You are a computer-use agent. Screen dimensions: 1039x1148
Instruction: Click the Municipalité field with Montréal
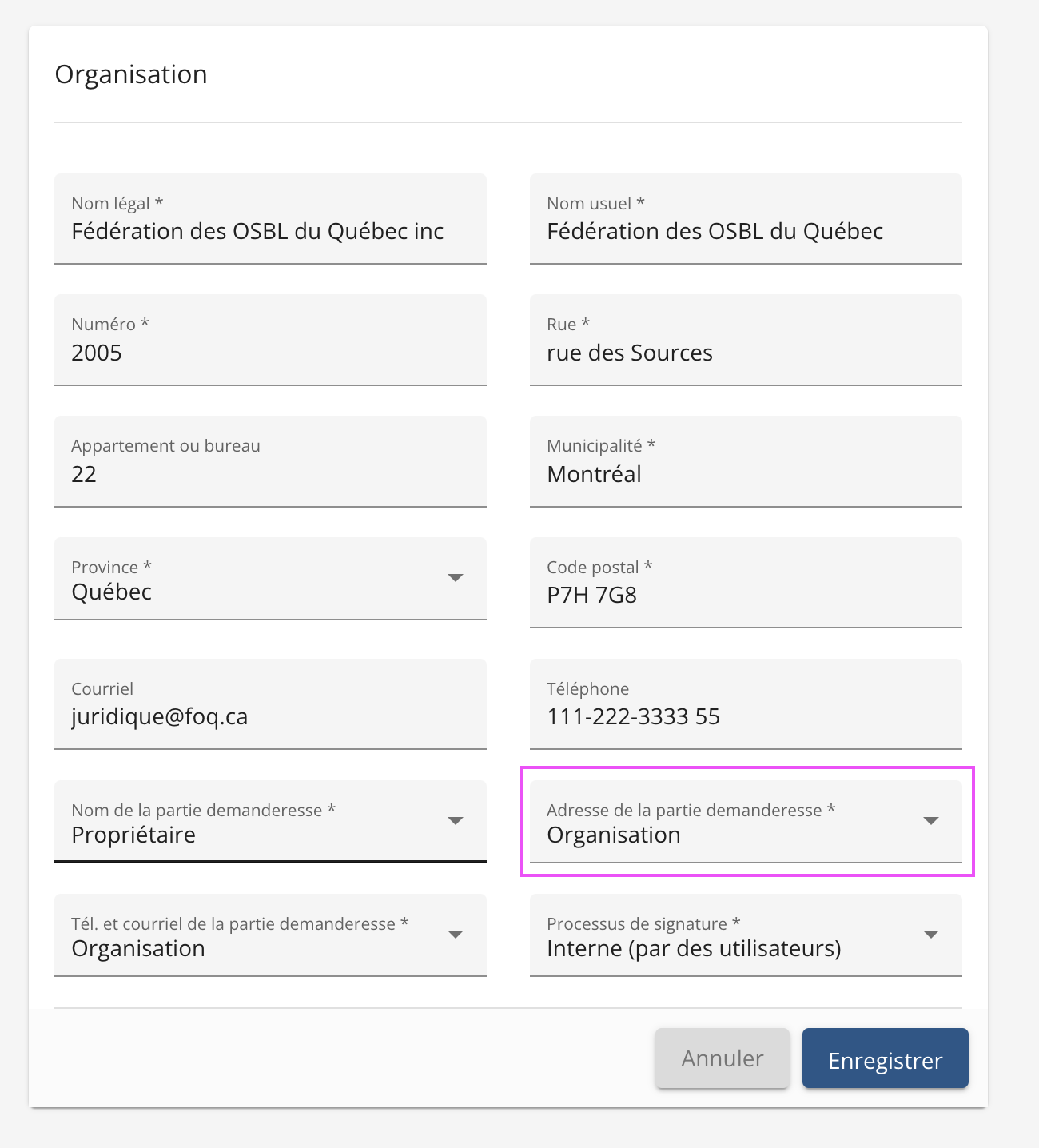(x=745, y=474)
